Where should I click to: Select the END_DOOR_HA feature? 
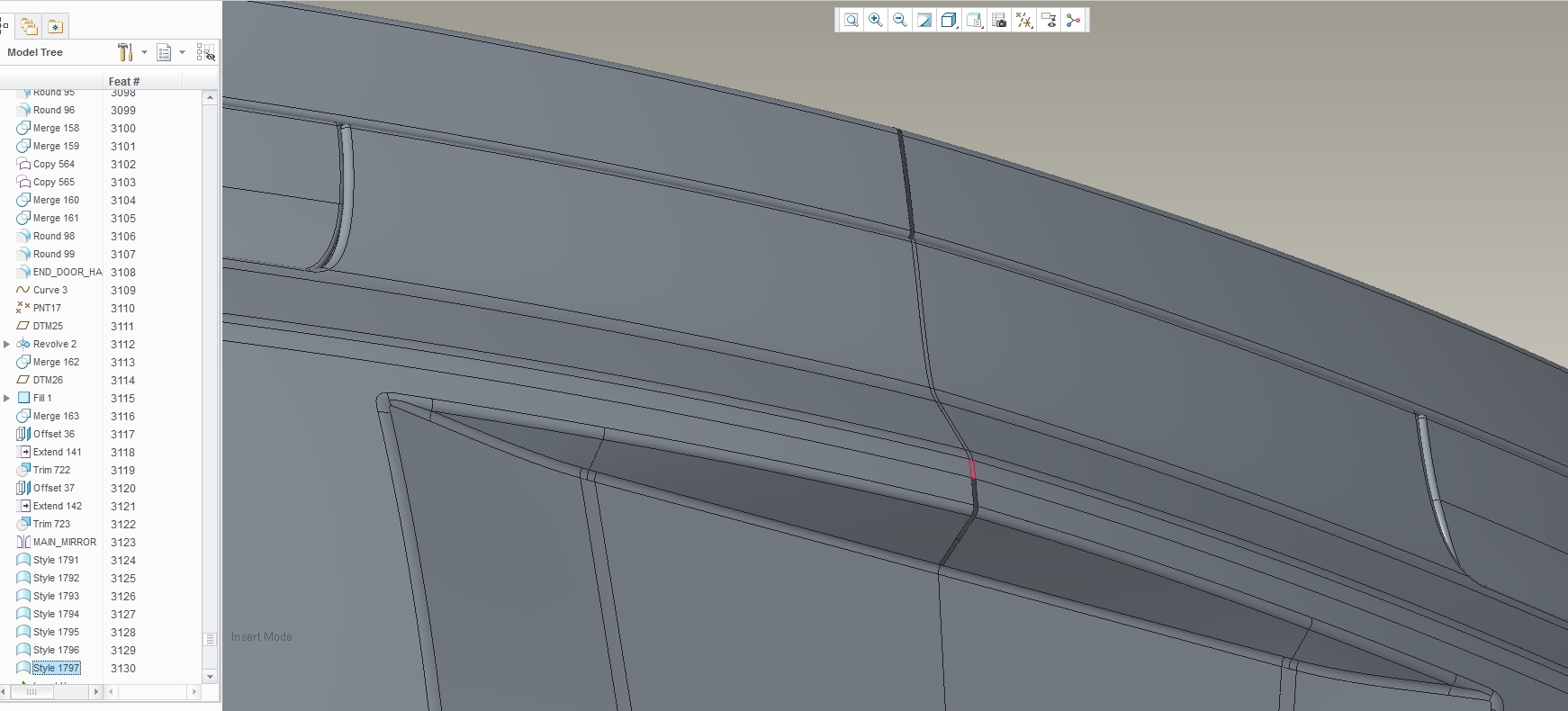pyautogui.click(x=68, y=272)
